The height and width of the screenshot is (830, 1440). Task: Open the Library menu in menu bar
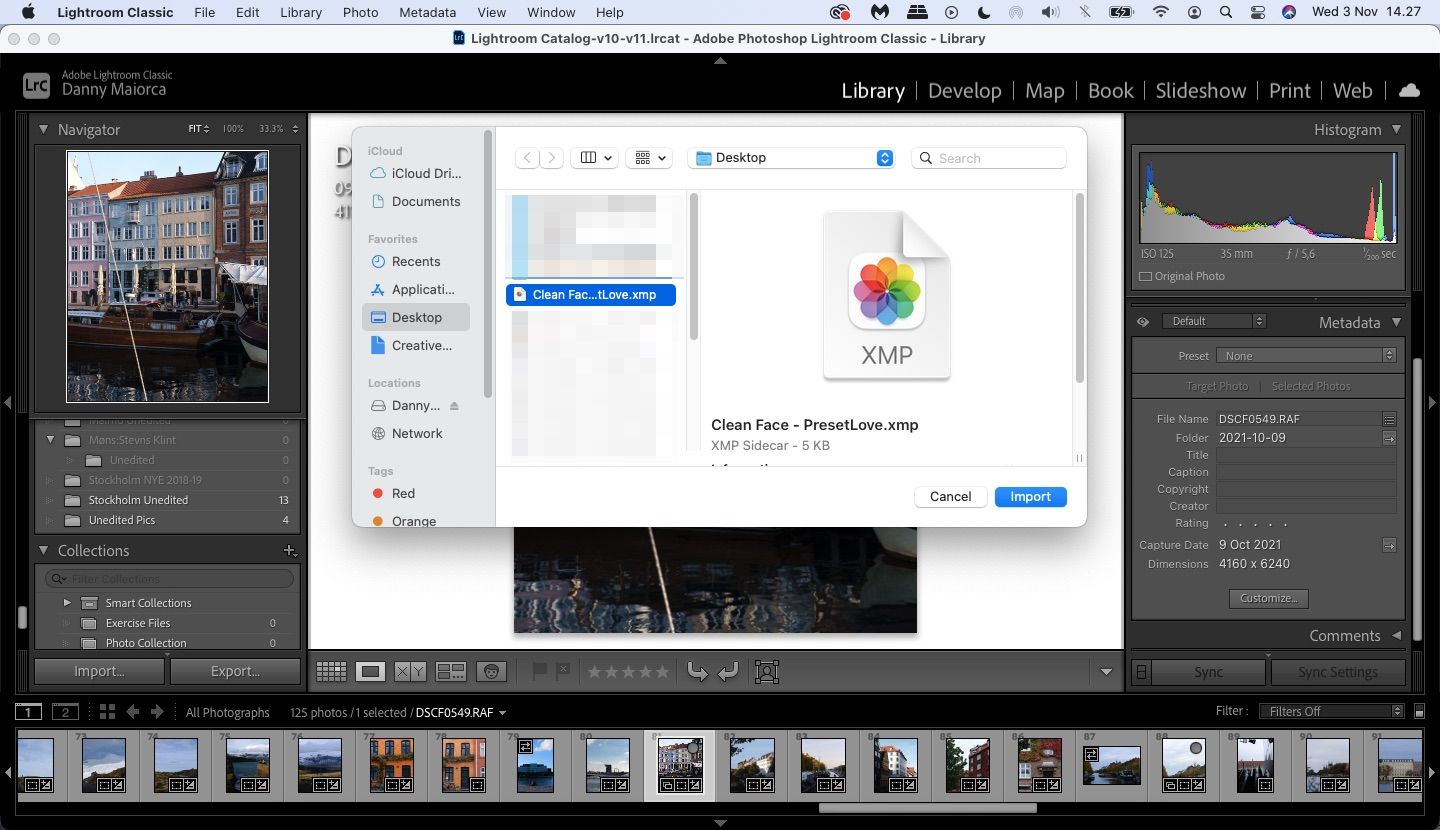300,12
